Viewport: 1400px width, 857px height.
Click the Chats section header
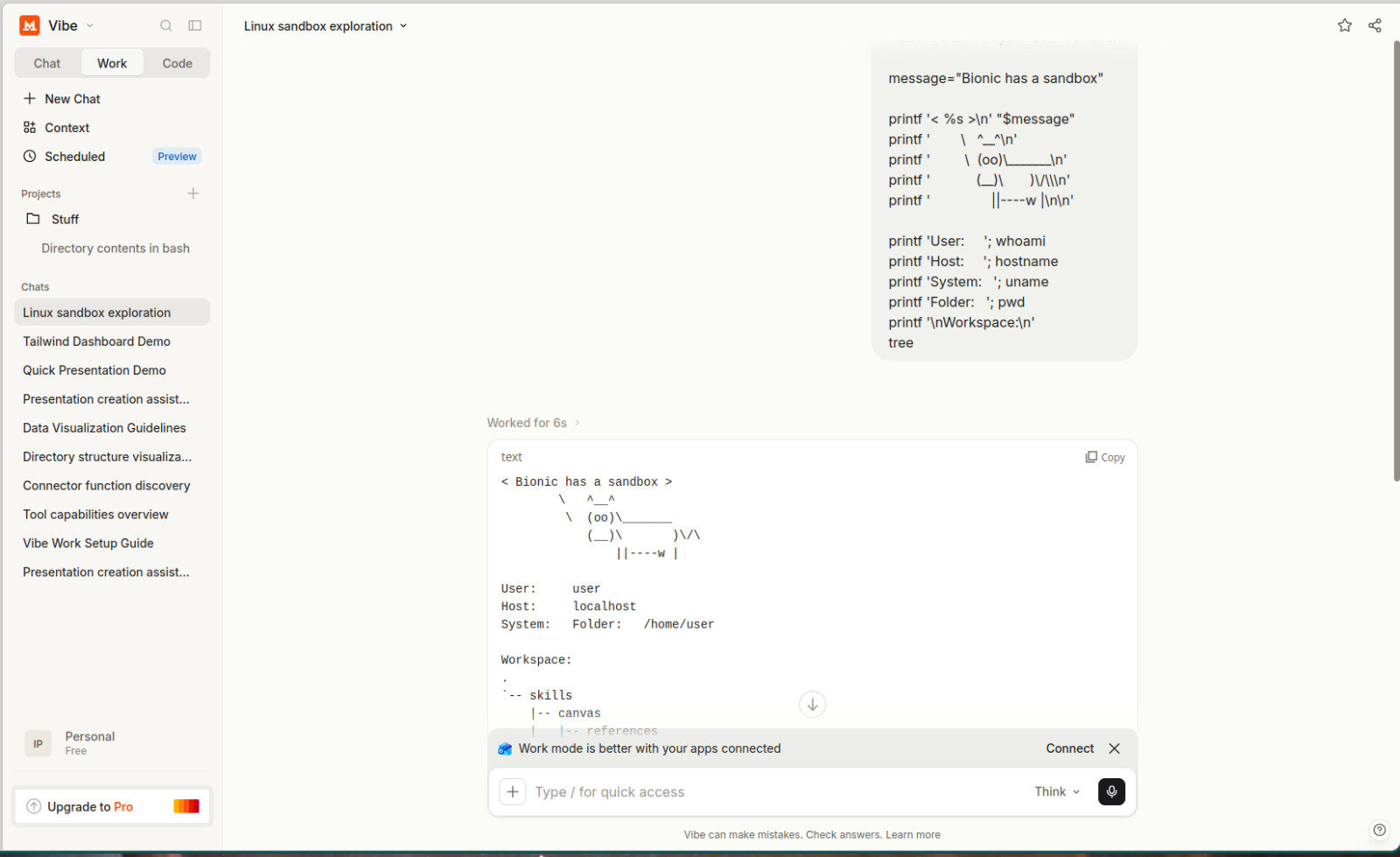35,287
